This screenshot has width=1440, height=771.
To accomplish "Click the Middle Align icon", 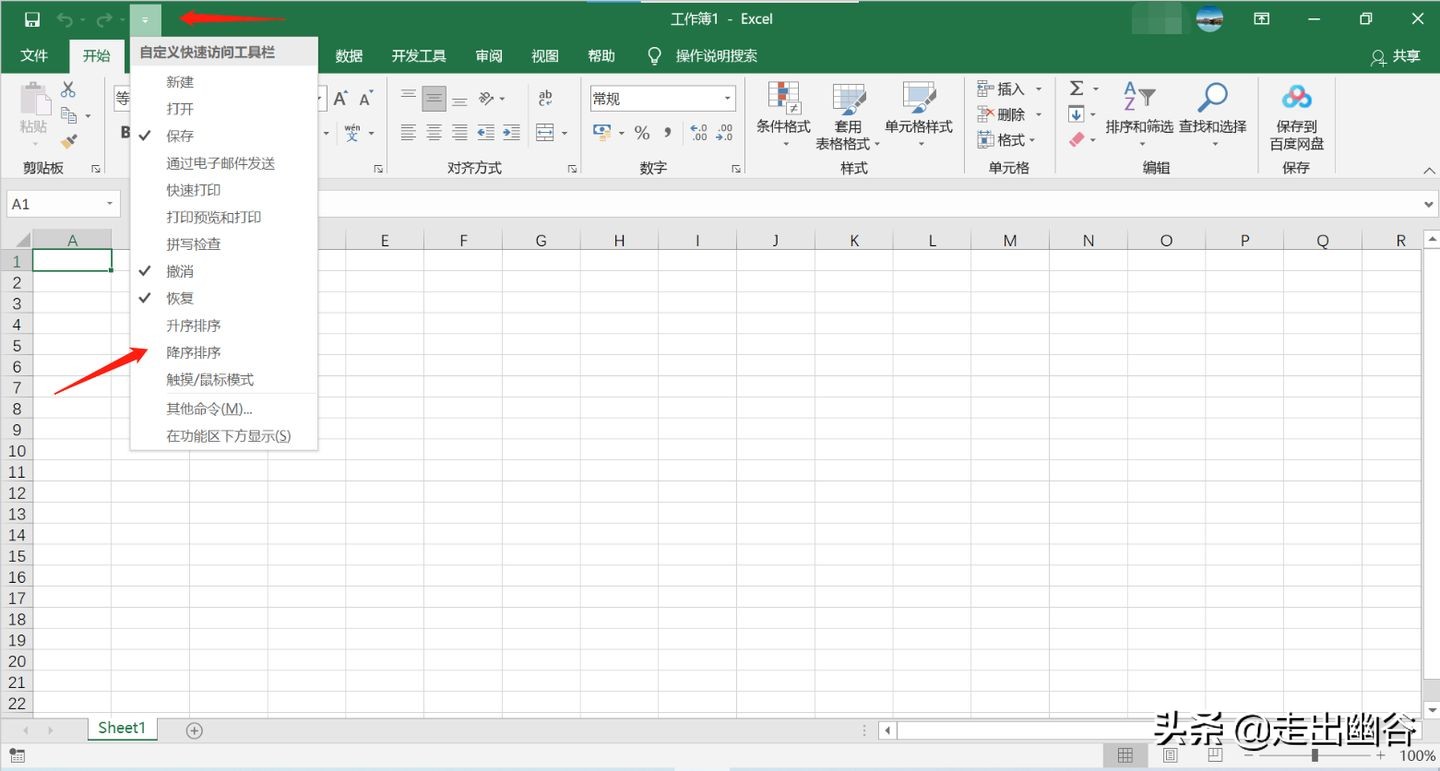I will [x=434, y=98].
